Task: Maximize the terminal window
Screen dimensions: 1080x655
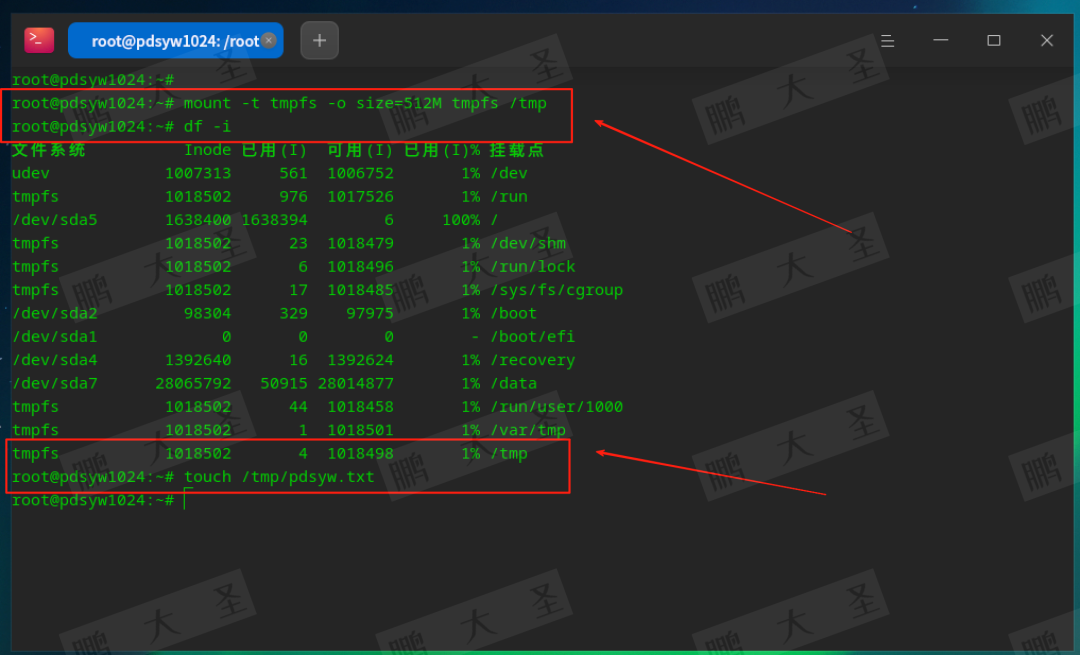Action: point(994,41)
